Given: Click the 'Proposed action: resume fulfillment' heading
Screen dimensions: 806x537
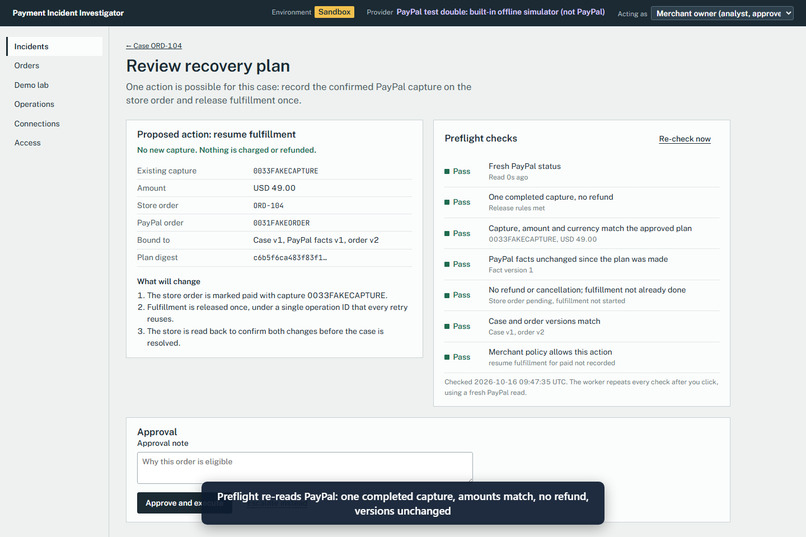Looking at the screenshot, I should (216, 135).
